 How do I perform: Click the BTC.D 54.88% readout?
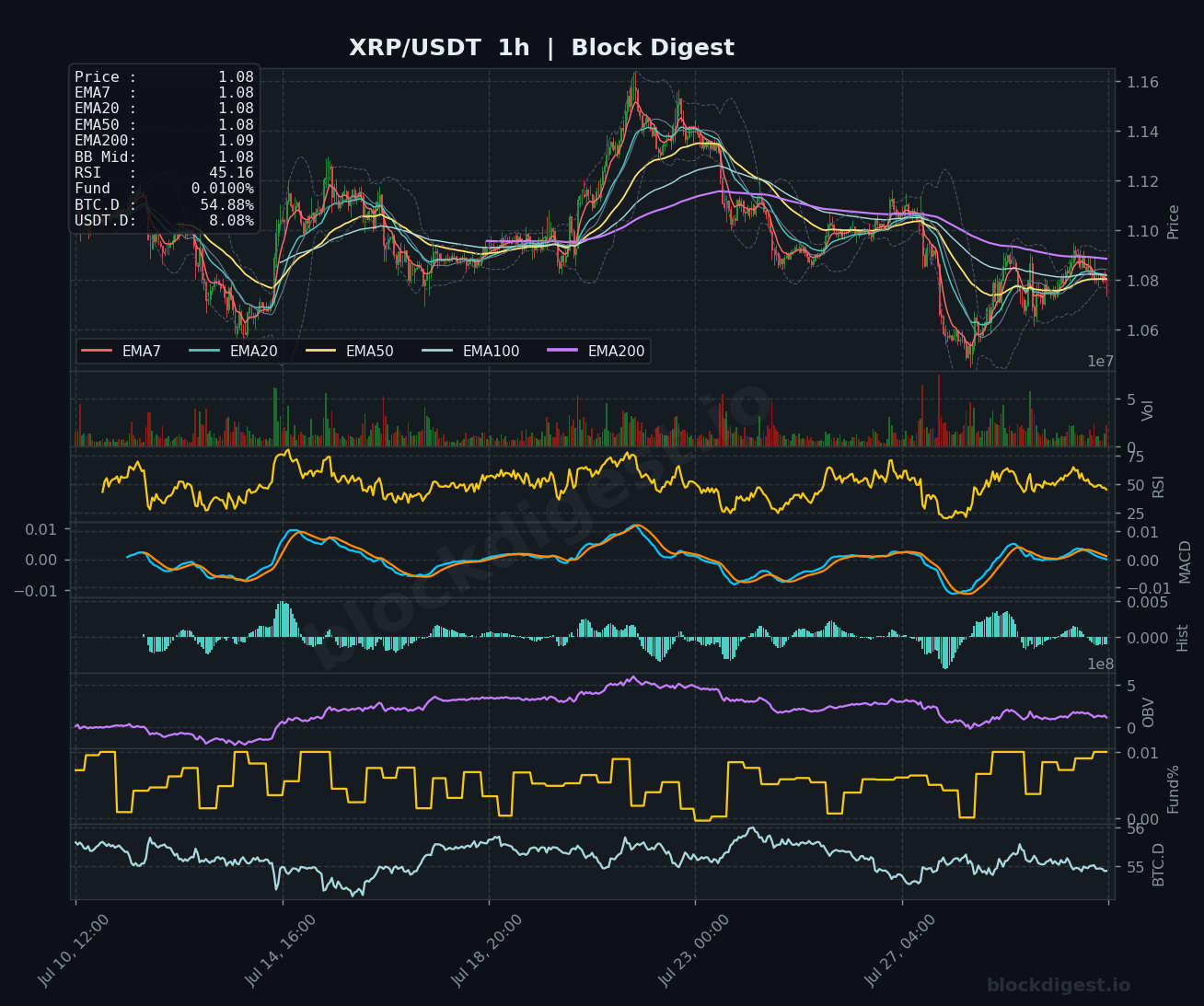[x=164, y=204]
